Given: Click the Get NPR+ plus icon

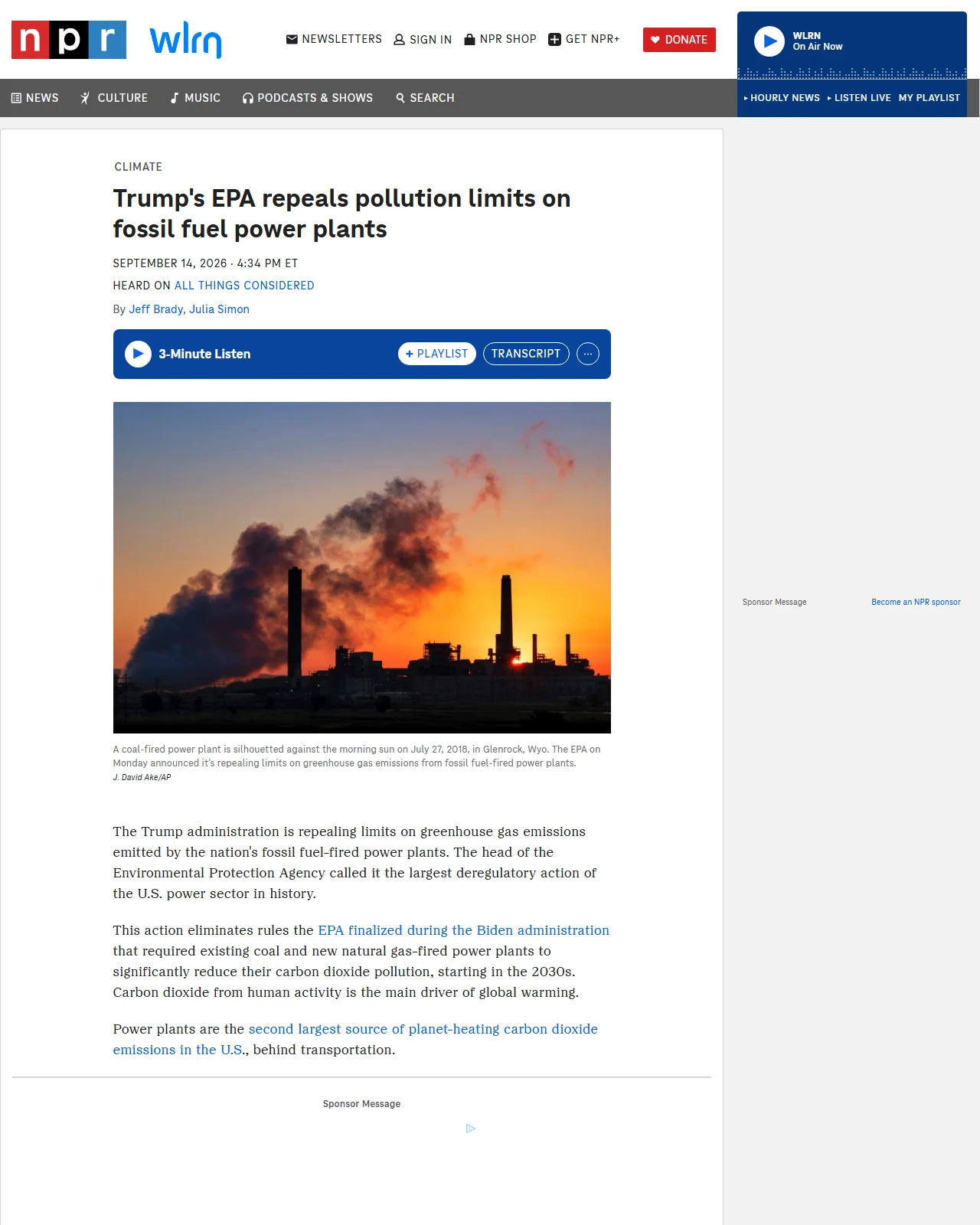Looking at the screenshot, I should 555,39.
